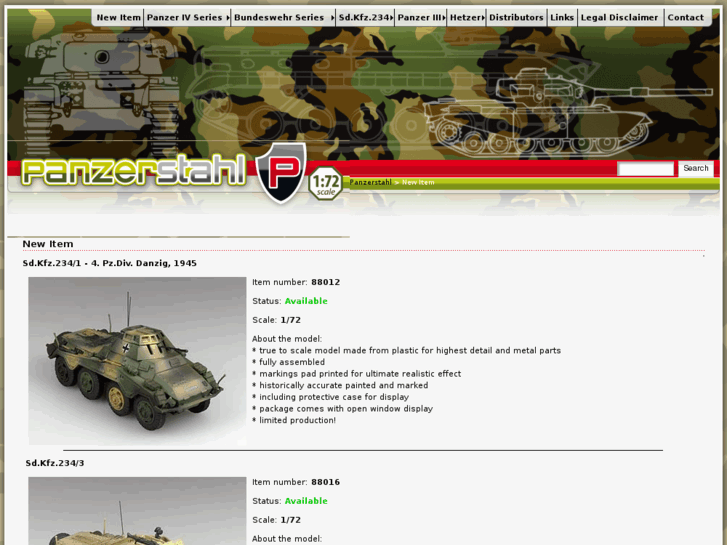The image size is (727, 545).
Task: Go to the Links page
Action: point(562,18)
